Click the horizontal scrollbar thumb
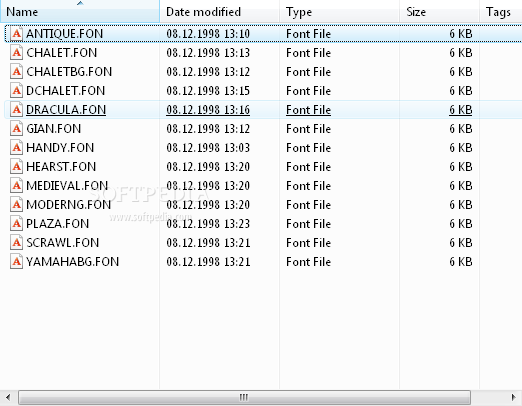Screen dimensions: 522x406 (244, 397)
